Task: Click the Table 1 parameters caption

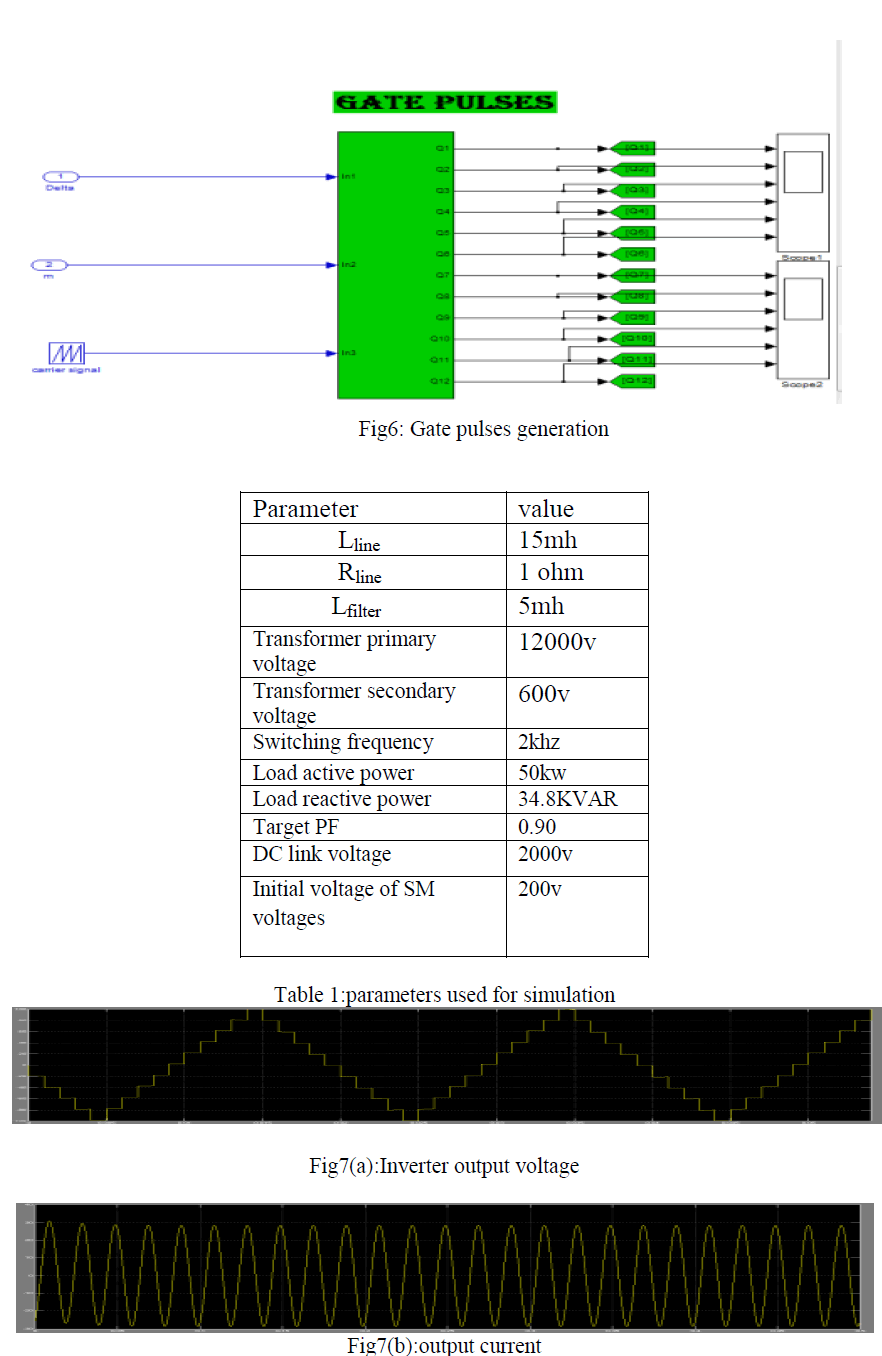Action: click(444, 994)
